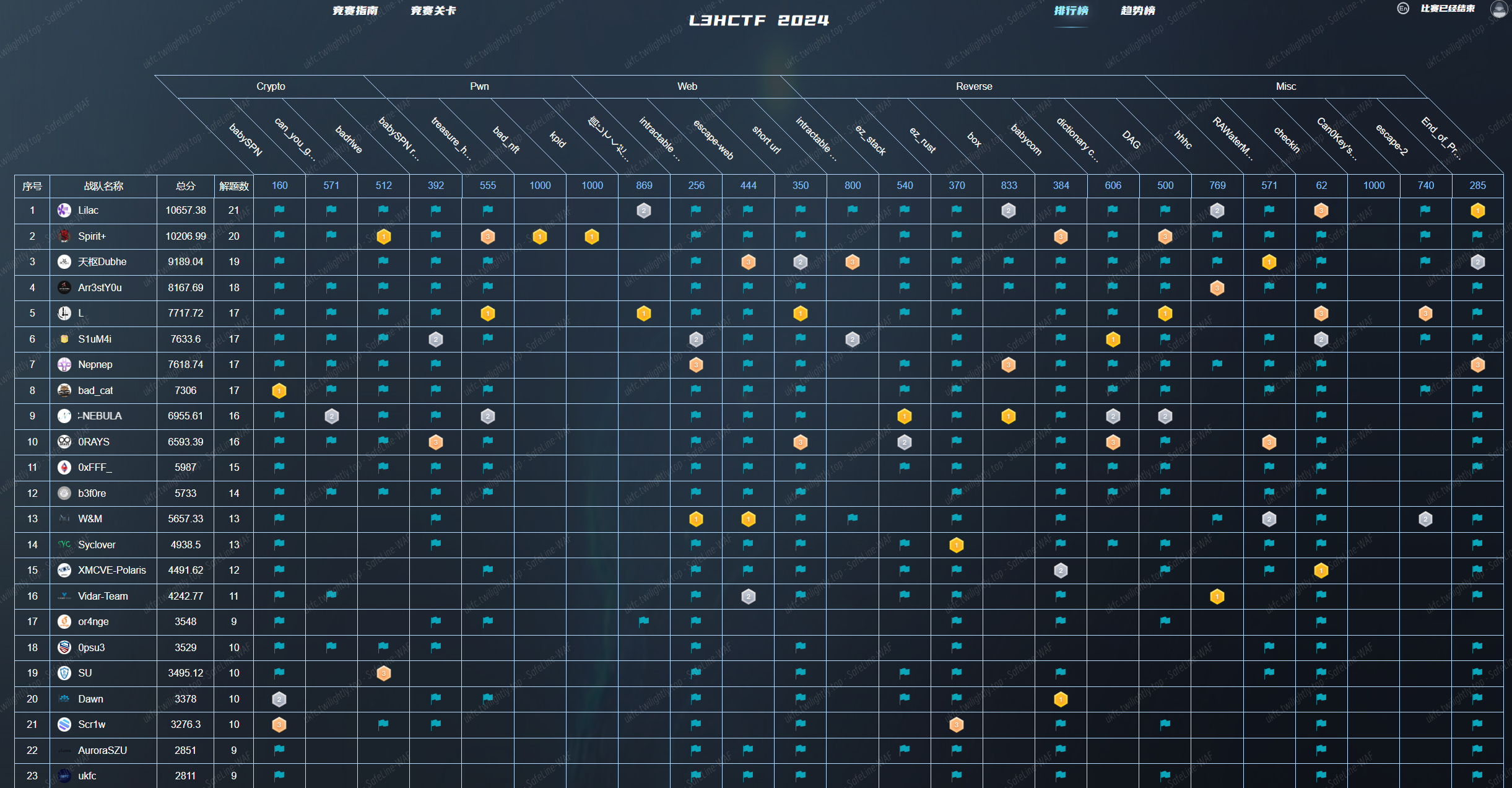Image resolution: width=1512 pixels, height=788 pixels.
Task: Select the 排行榜 tab
Action: tap(1071, 11)
